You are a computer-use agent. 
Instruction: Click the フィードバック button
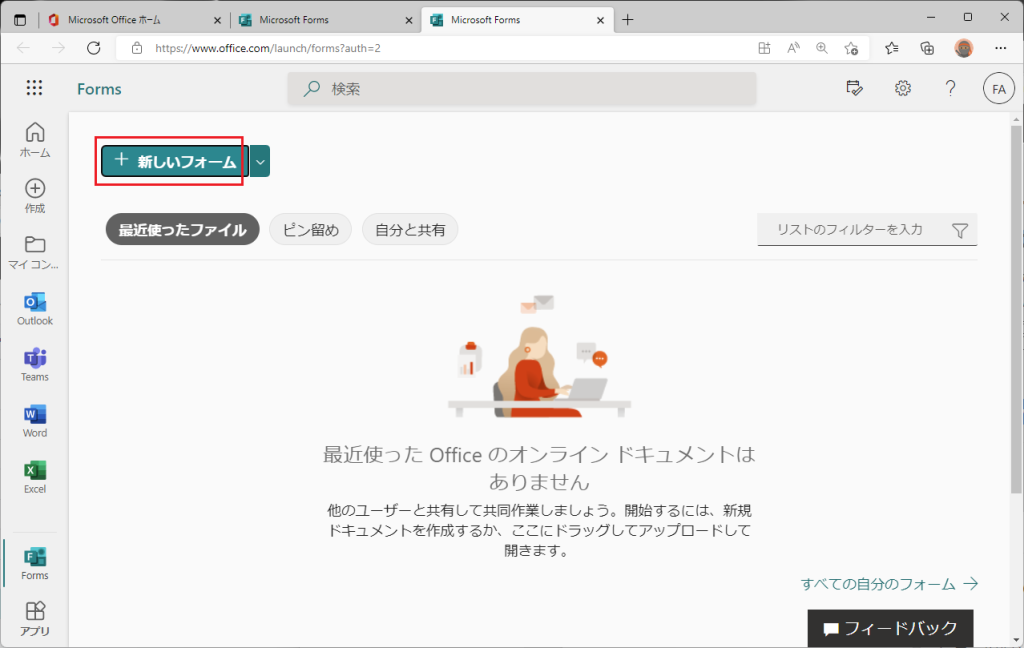click(x=890, y=628)
